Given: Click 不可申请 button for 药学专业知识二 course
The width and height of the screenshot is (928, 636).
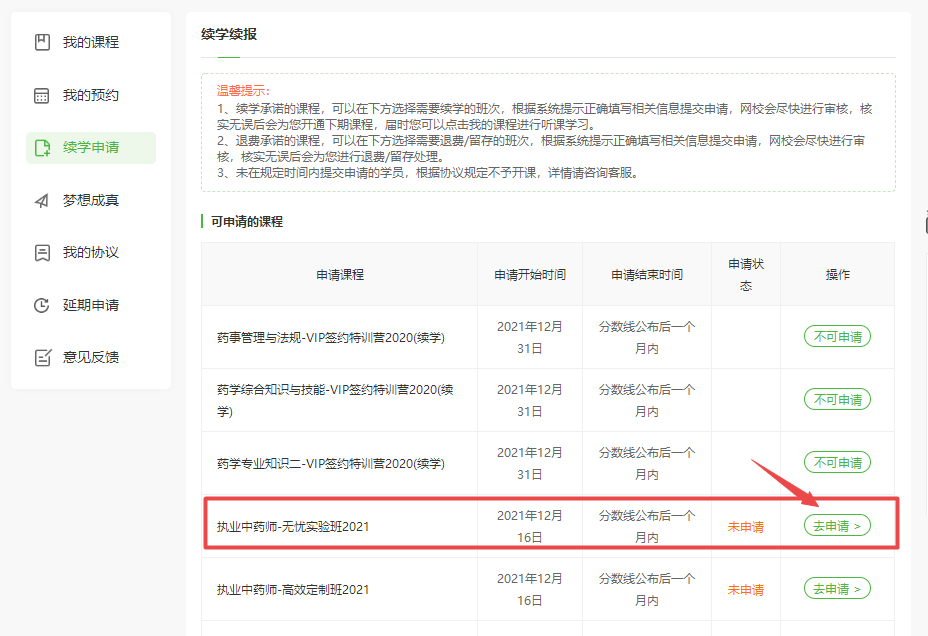Looking at the screenshot, I should (x=837, y=463).
